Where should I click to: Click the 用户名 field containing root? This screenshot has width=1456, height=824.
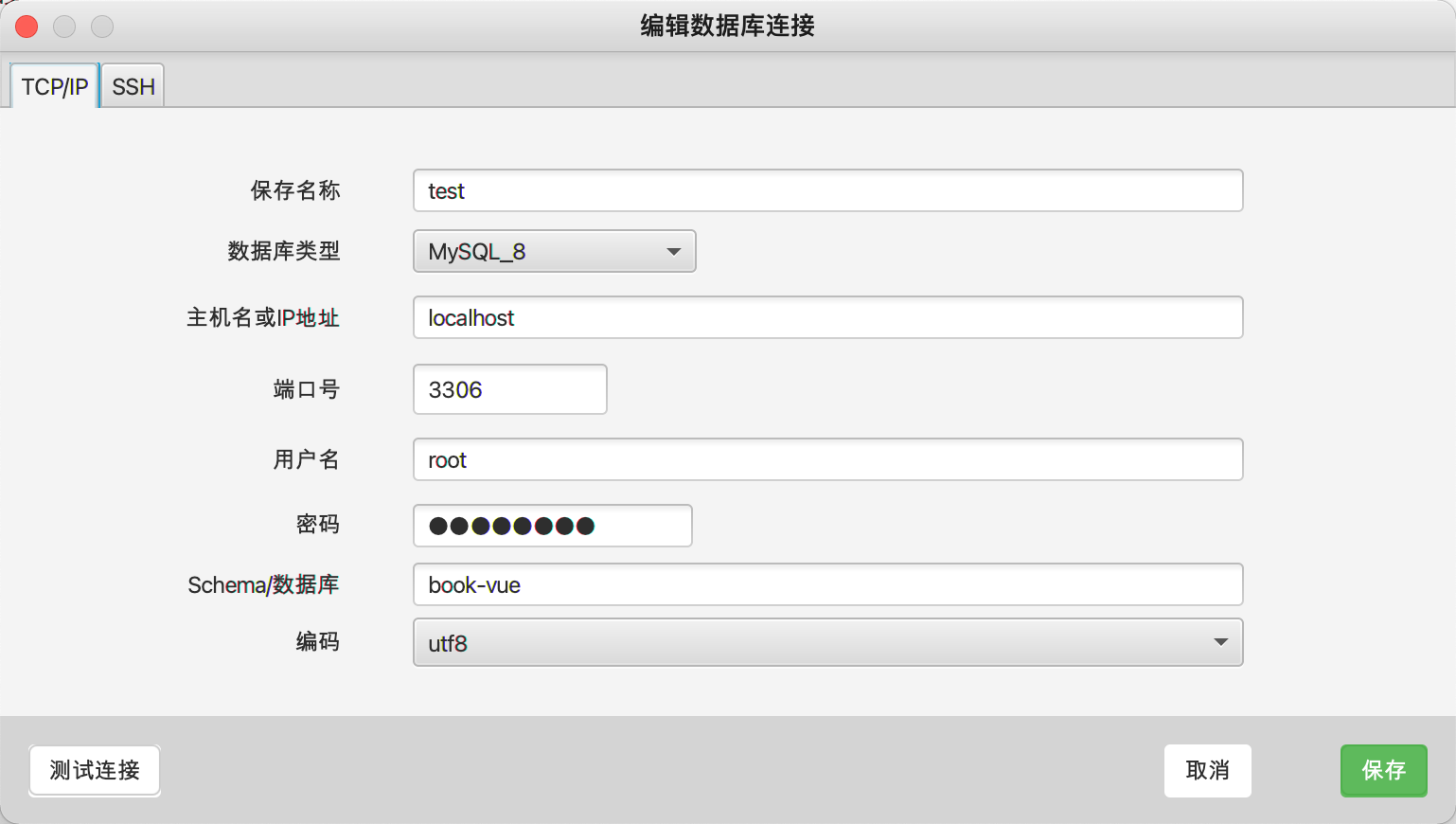click(827, 459)
